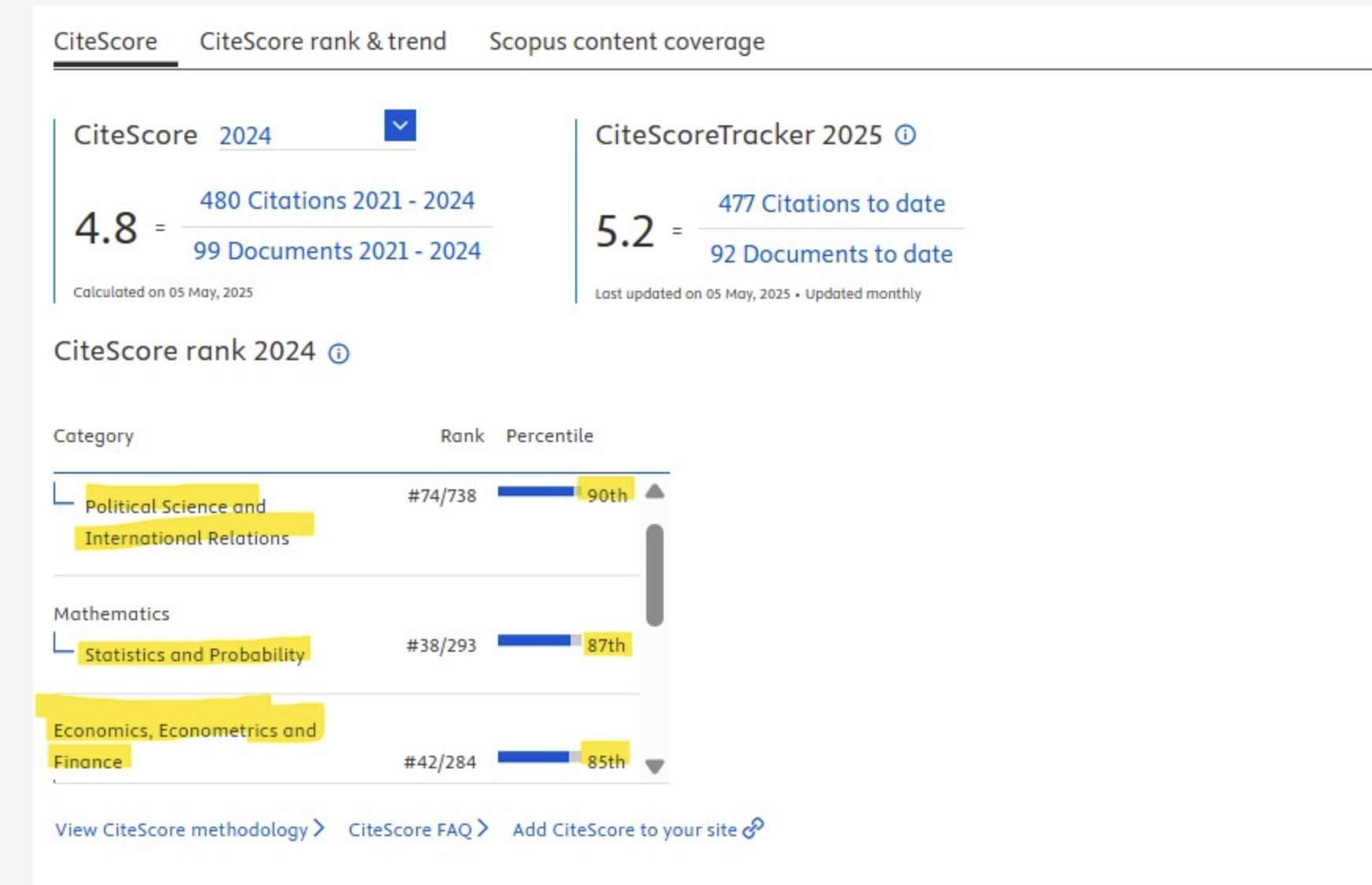Open the 99 Documents 2021 - 2024 link
This screenshot has width=1372, height=885.
[x=337, y=251]
